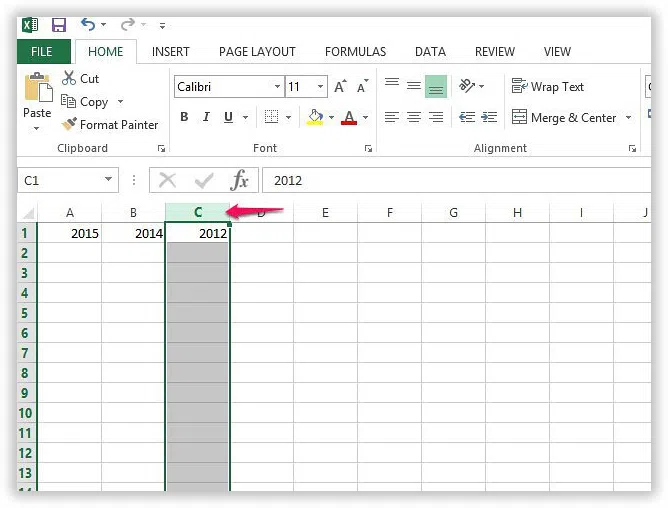Select cell A1 containing 2015

(69, 233)
